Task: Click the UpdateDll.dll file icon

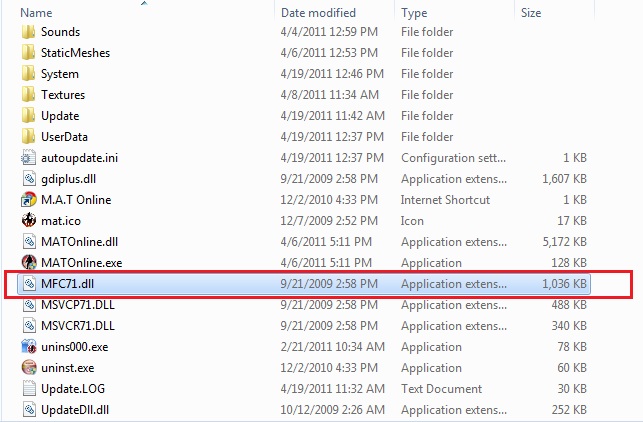Action: click(29, 410)
